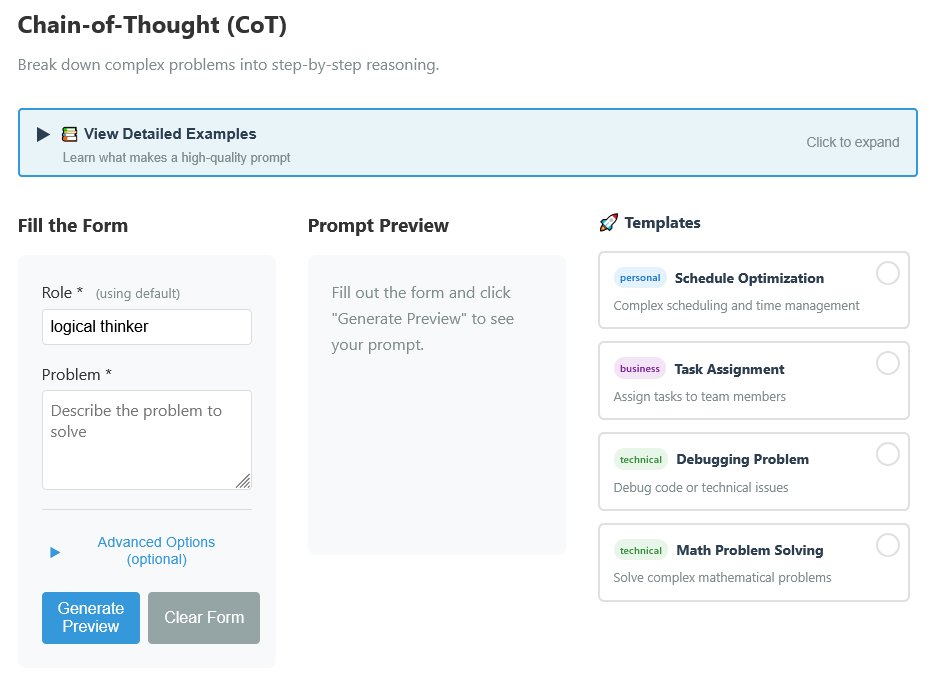937x677 pixels.
Task: Expand the Advanced Options section
Action: [156, 550]
